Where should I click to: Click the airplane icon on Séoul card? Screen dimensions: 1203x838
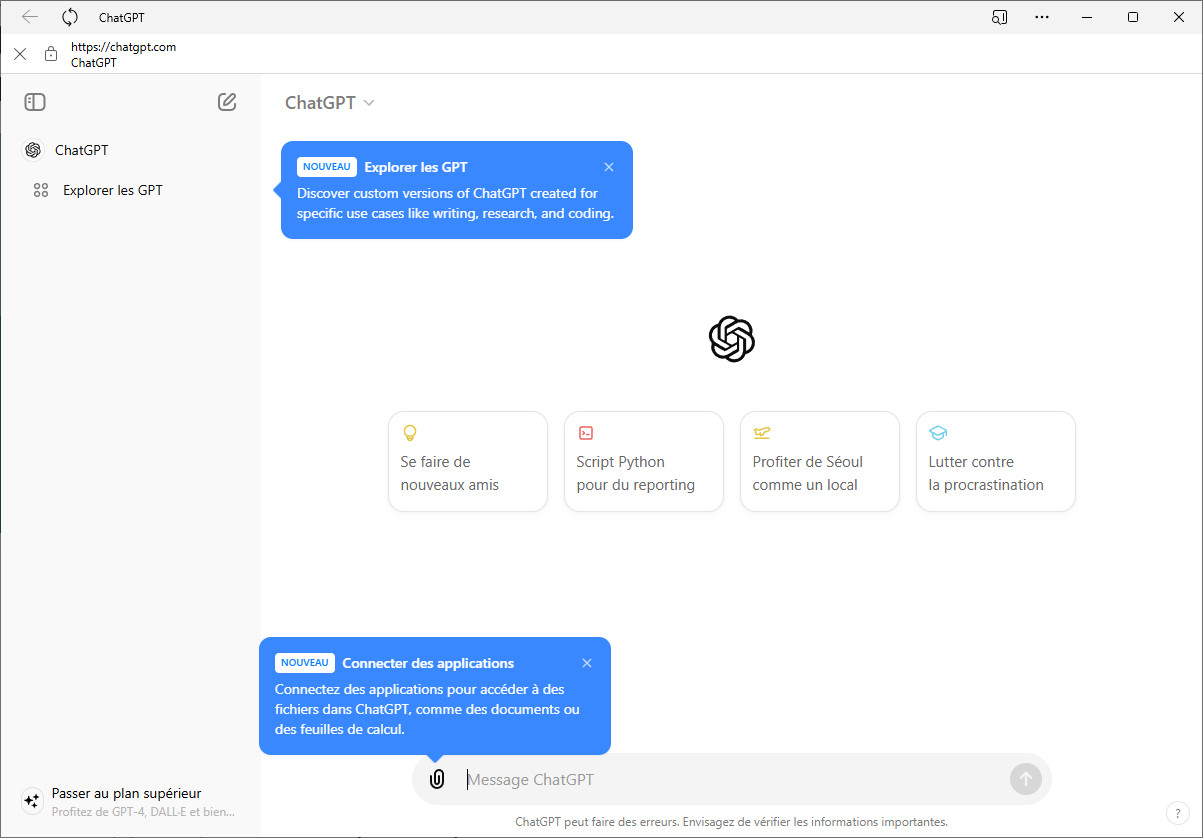tap(762, 433)
